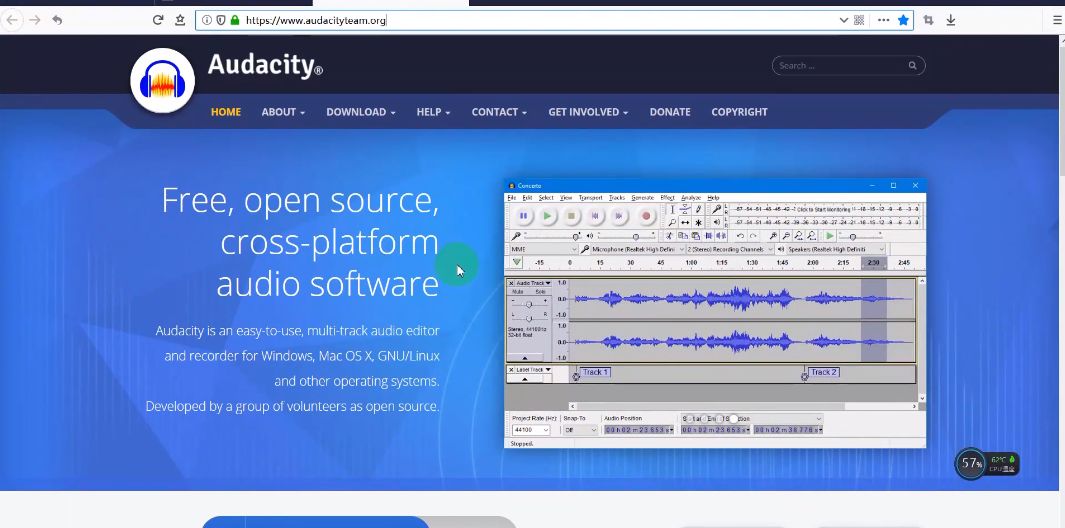1065x528 pixels.
Task: Open File menu in Audacity screenshot
Action: (511, 198)
